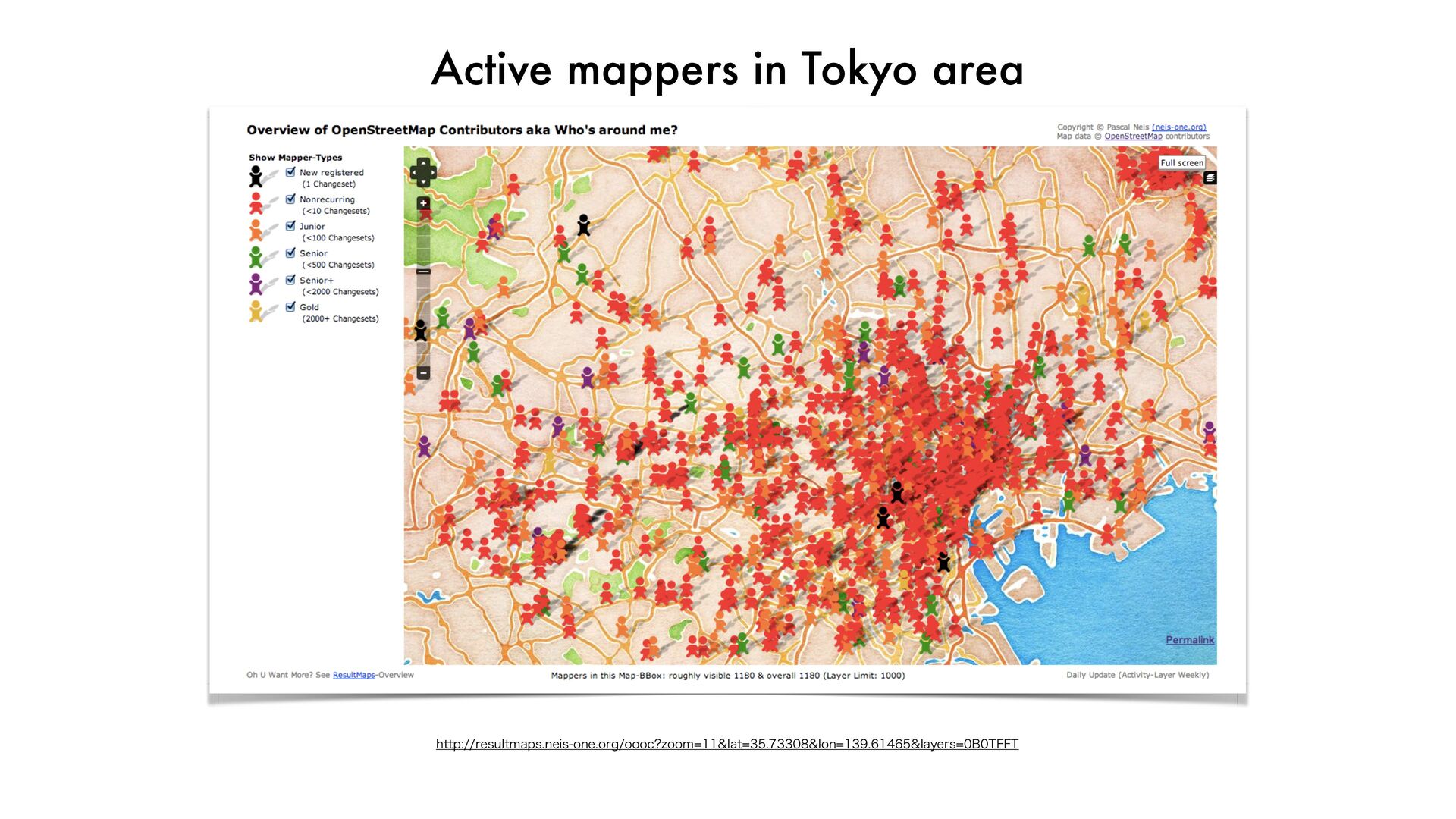This screenshot has width=1456, height=819.
Task: Click the neis-one.org copyright link
Action: point(1178,127)
